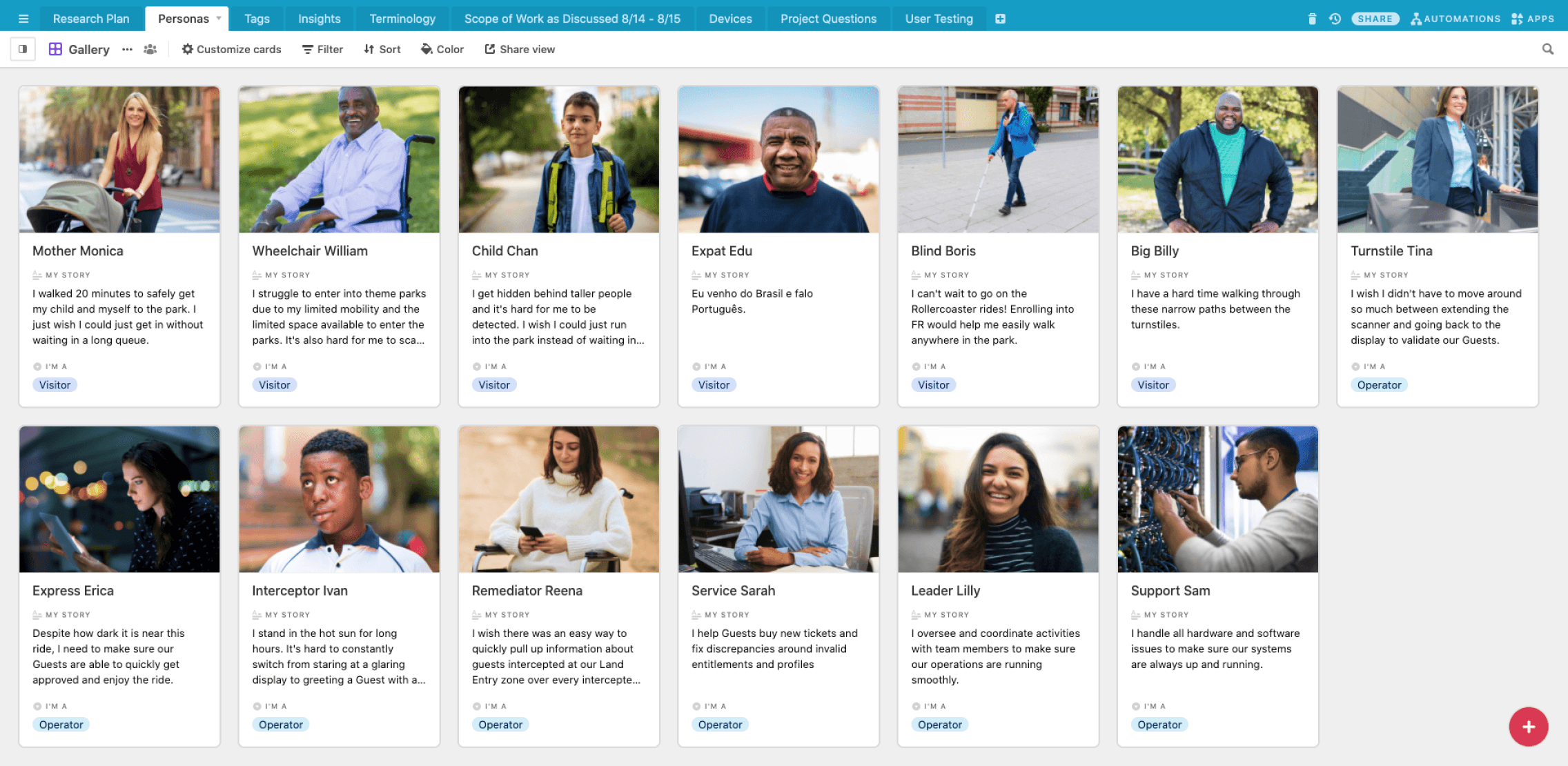Click the collaborators people icon next to Gallery

(x=150, y=49)
